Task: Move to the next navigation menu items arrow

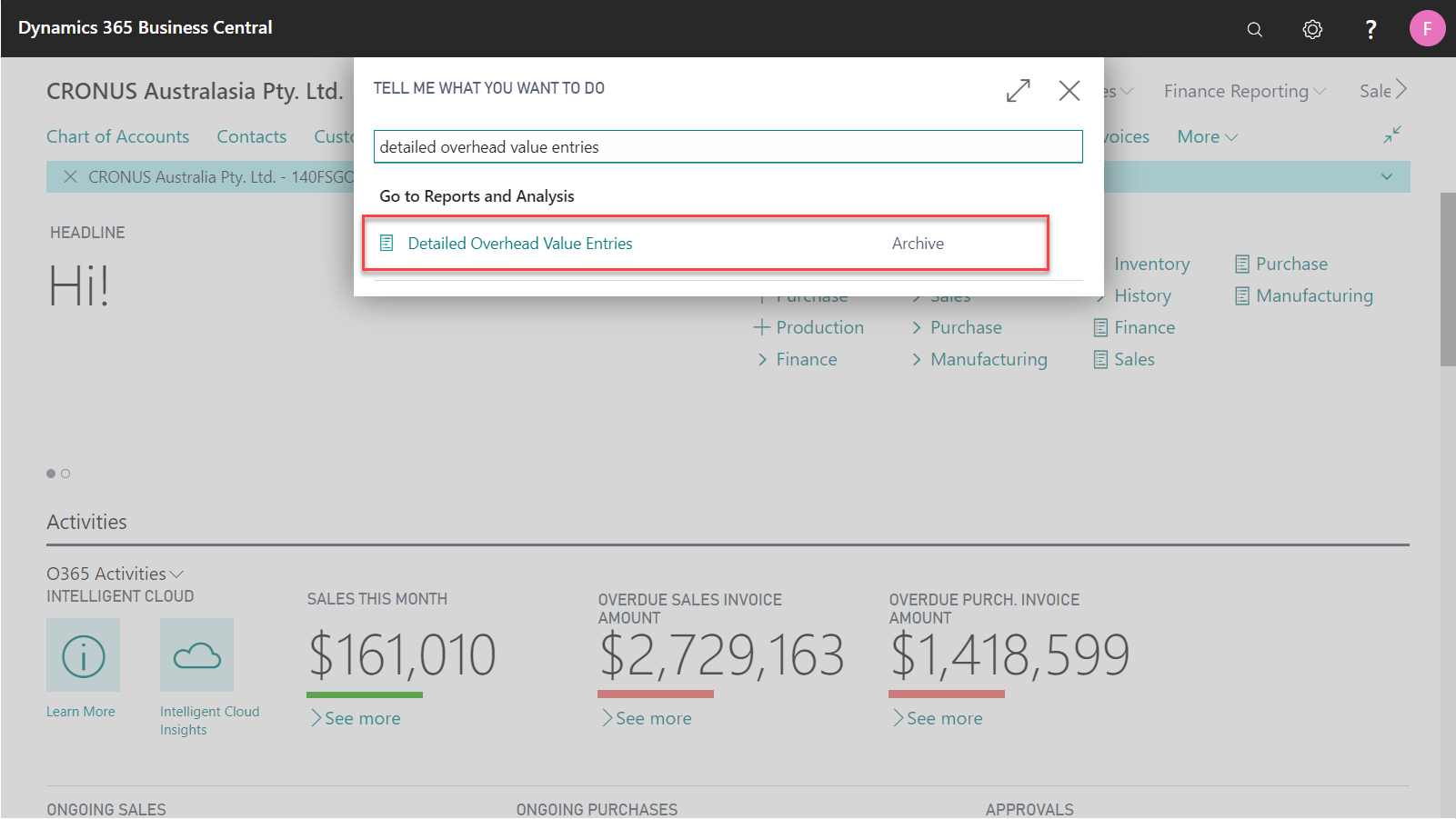Action: click(1401, 89)
